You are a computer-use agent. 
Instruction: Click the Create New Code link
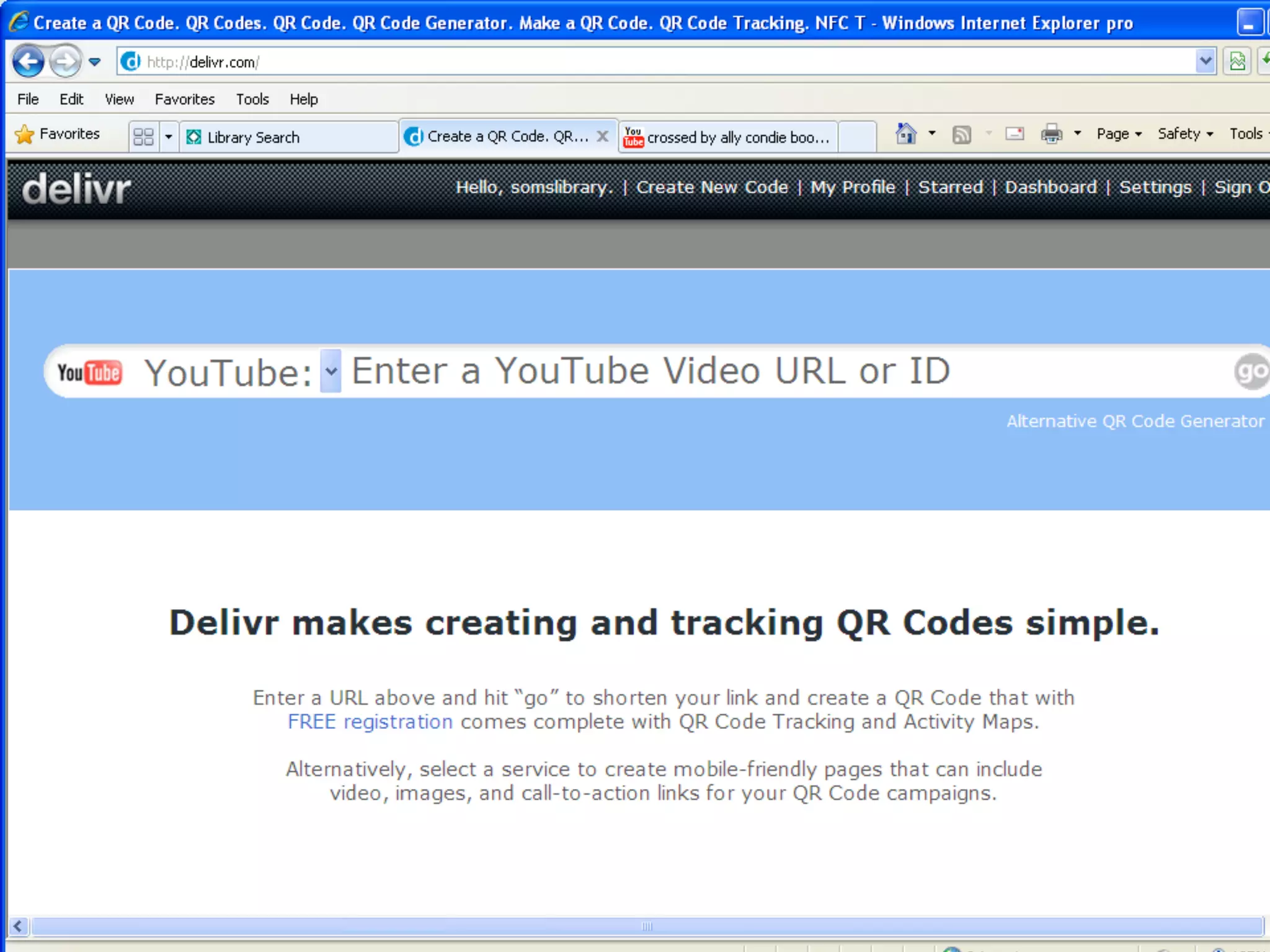click(x=712, y=187)
